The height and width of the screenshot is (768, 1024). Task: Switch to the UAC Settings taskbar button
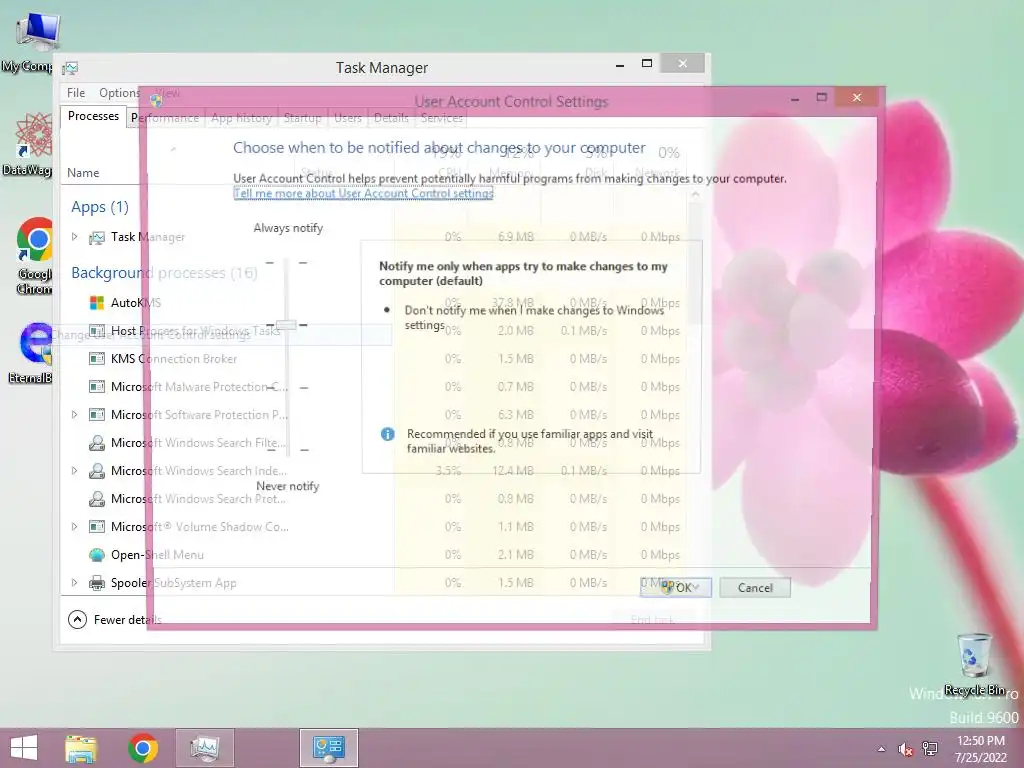328,748
